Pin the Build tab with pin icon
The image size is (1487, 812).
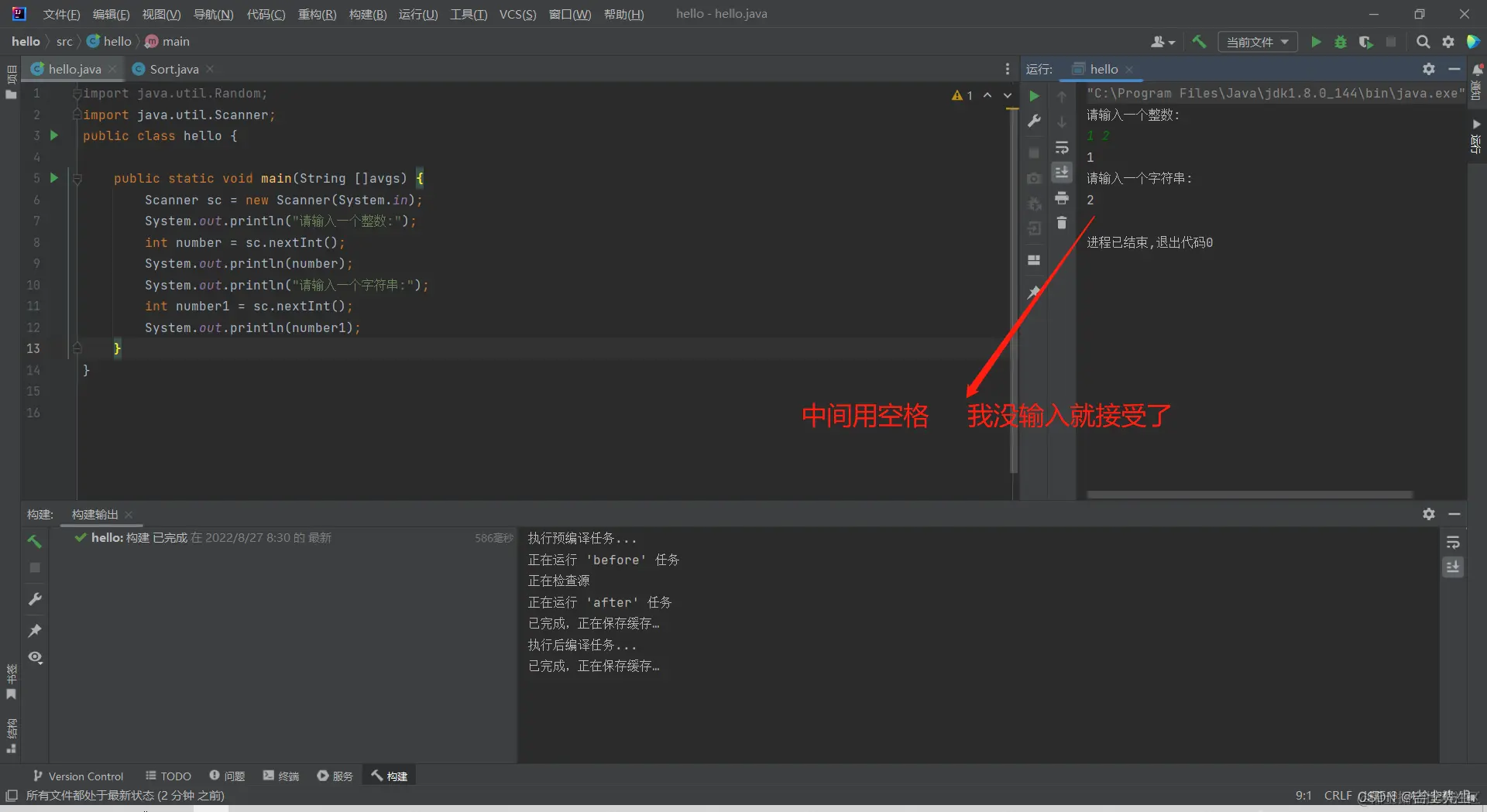[35, 631]
